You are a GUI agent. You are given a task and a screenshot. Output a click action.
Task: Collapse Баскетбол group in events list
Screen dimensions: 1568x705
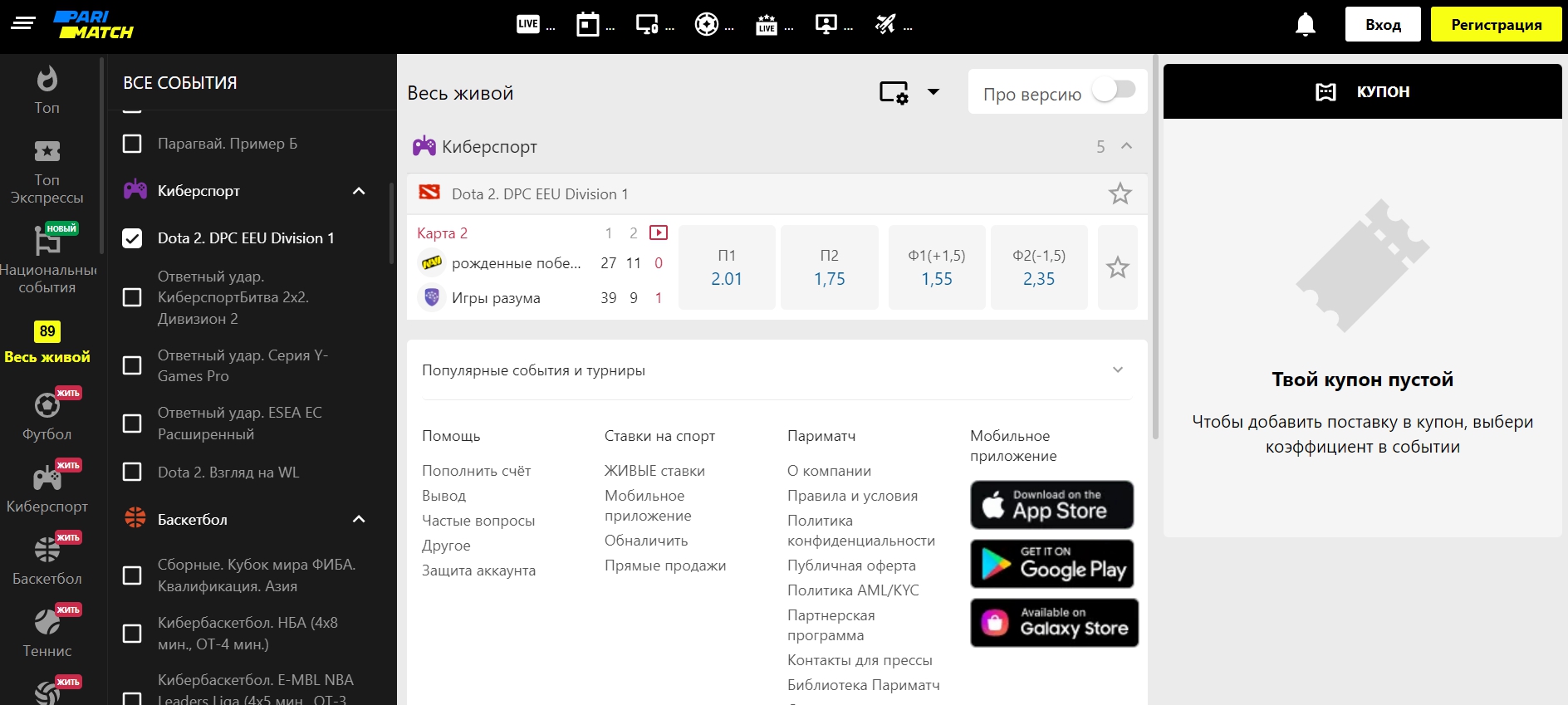359,519
